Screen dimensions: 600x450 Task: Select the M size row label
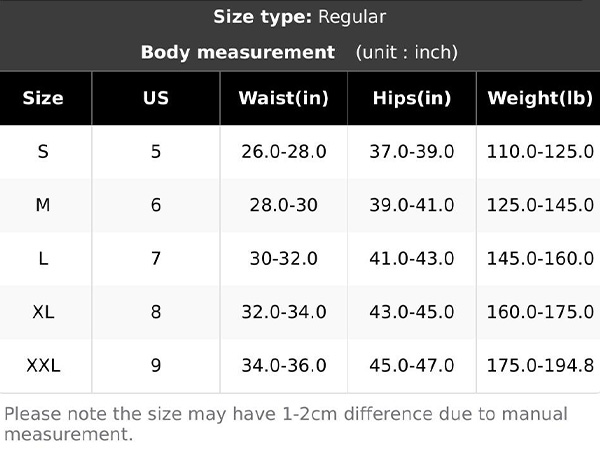pos(43,205)
